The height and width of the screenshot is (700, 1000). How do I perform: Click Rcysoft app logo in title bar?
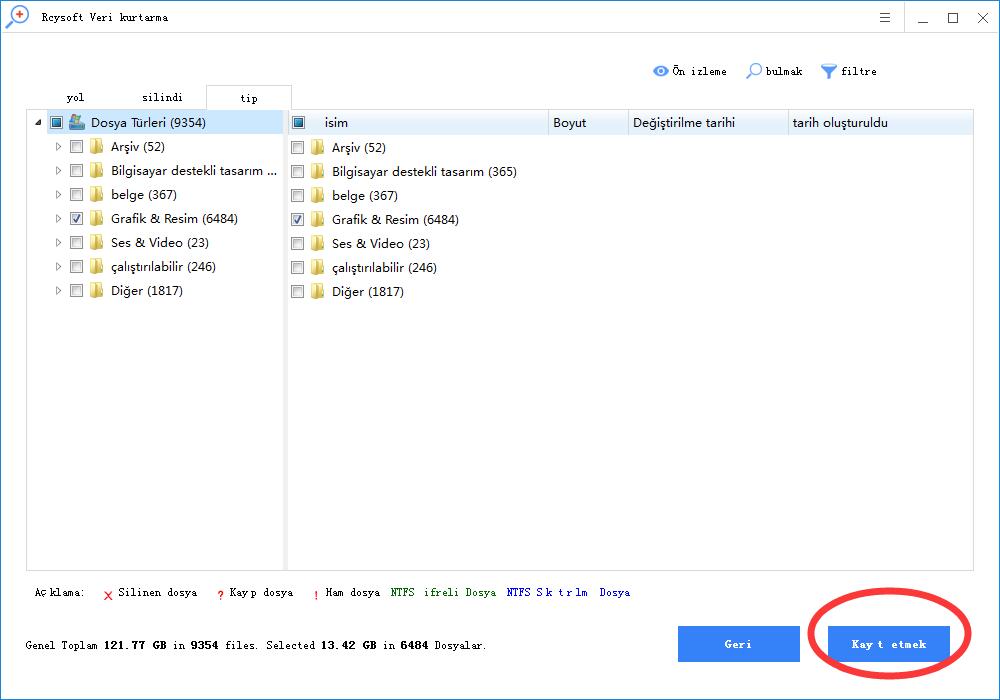(17, 17)
